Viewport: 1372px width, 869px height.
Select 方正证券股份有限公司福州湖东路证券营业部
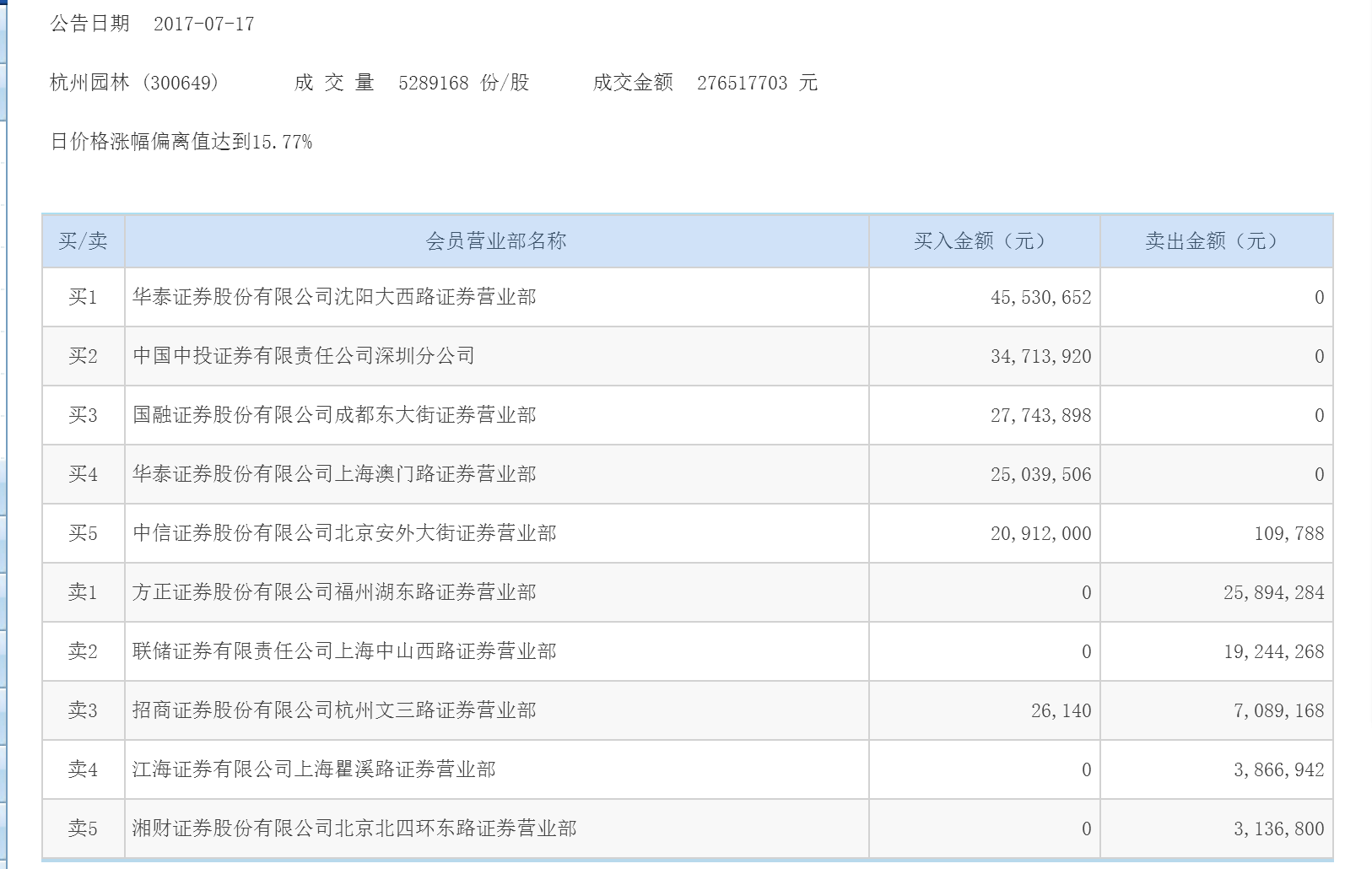[x=334, y=592]
